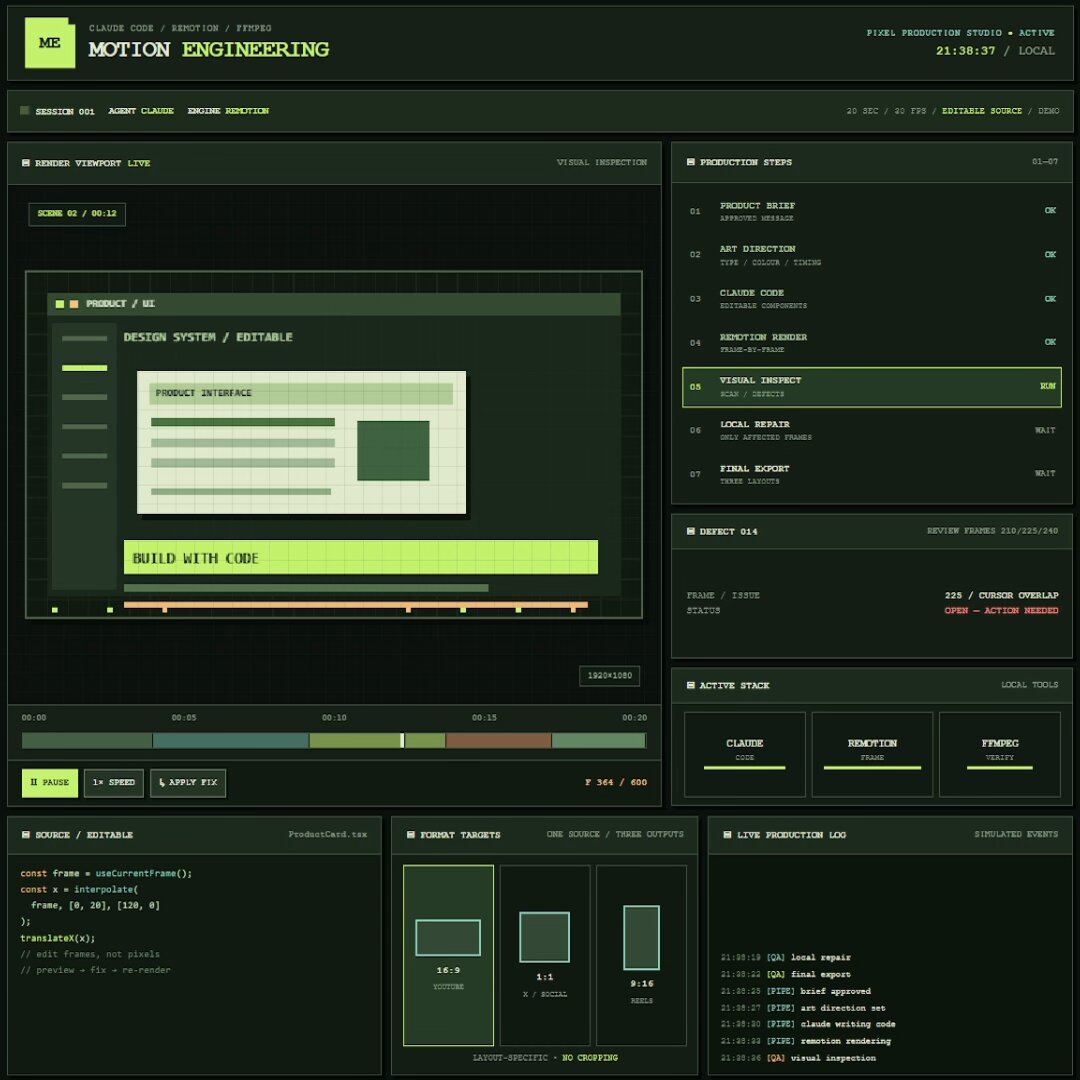Open the Remotion Render step

click(x=871, y=342)
